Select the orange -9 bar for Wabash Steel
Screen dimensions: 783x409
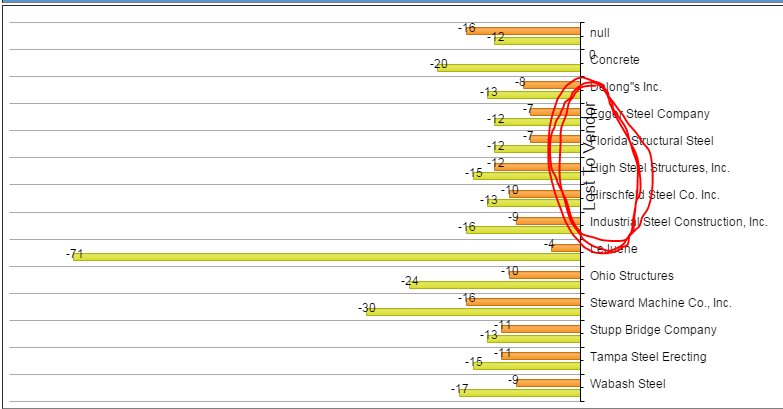pos(548,383)
